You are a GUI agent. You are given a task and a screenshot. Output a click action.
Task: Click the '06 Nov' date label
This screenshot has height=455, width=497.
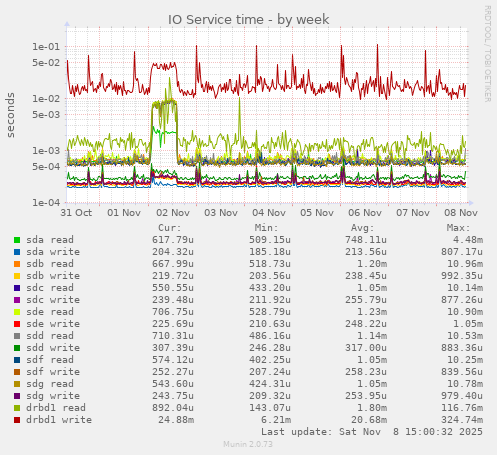tap(365, 213)
